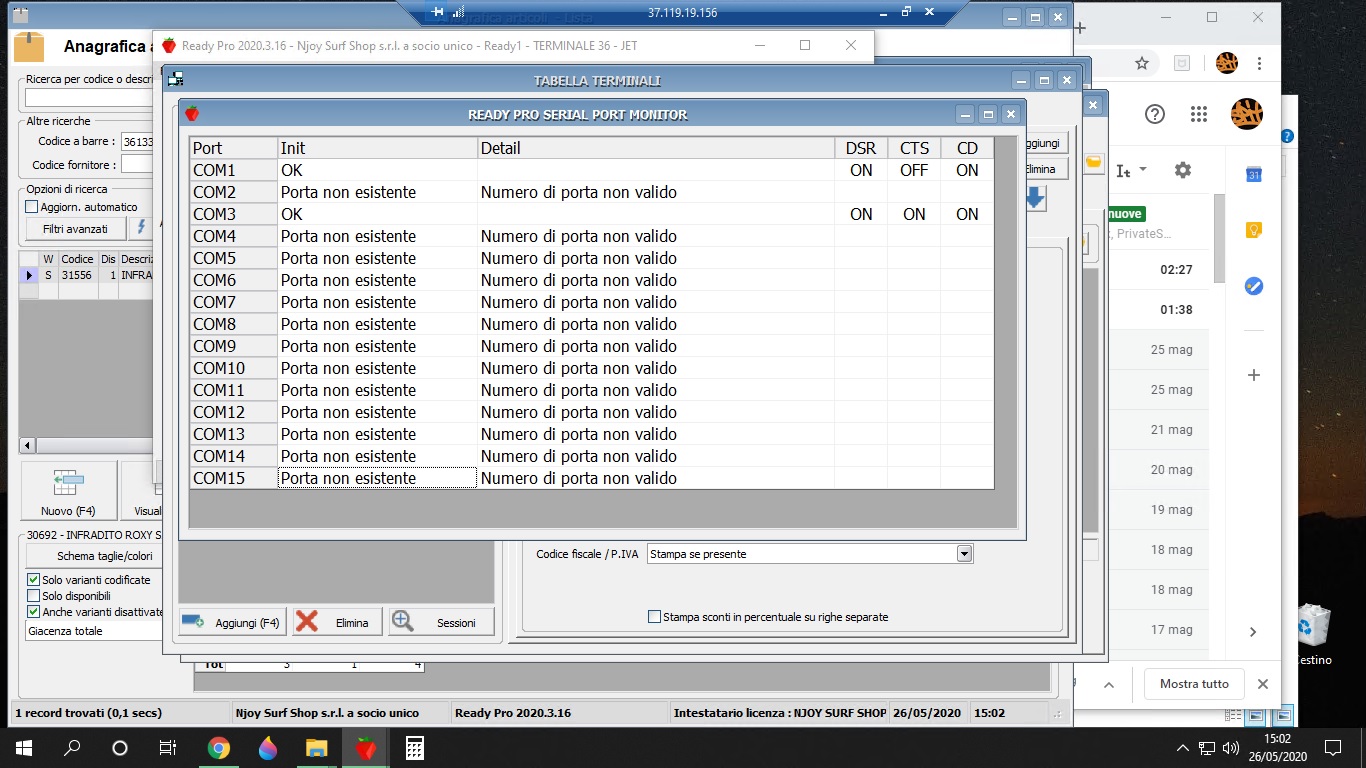Screen dimensions: 1366x768
Task: Open the Codice fiscale / P.IVA dropdown
Action: [964, 554]
